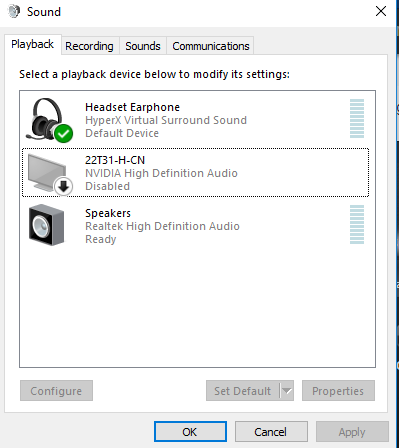Switch to the Recording tab
The width and height of the screenshot is (399, 448).
pyautogui.click(x=89, y=46)
